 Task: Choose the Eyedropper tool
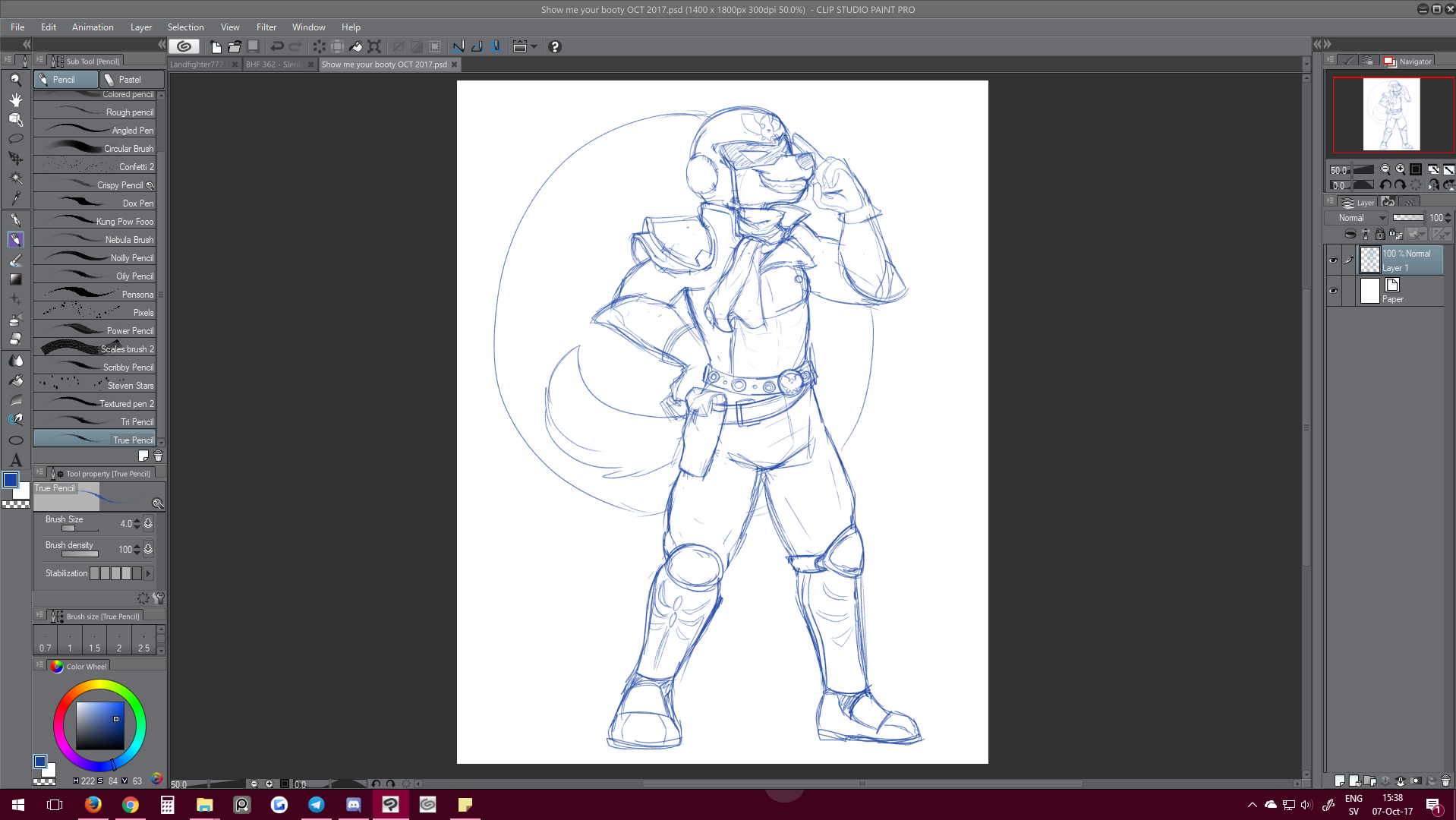click(15, 199)
